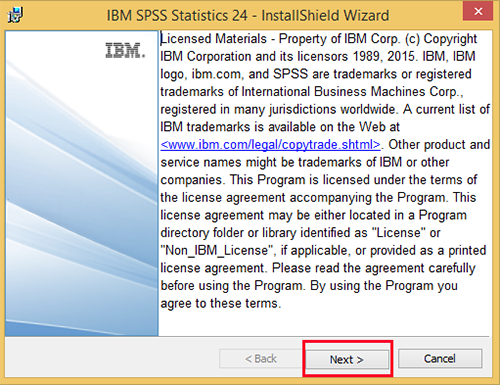Click the line starting "Non_IBM_License"

[323, 251]
